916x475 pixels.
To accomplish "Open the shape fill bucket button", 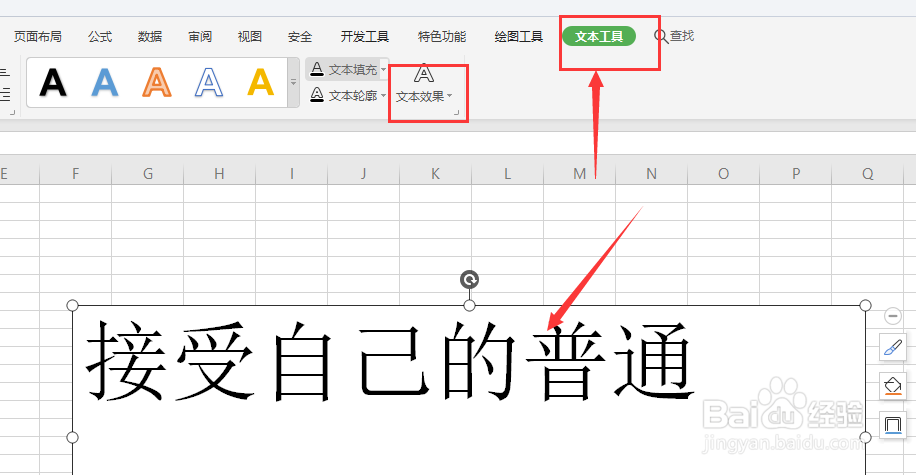I will point(893,386).
